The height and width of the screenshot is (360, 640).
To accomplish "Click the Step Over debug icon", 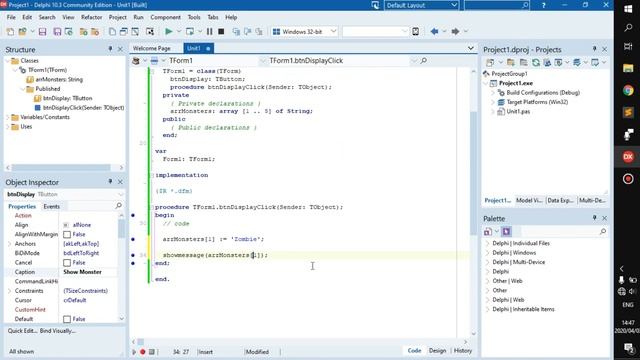I will tap(247, 31).
